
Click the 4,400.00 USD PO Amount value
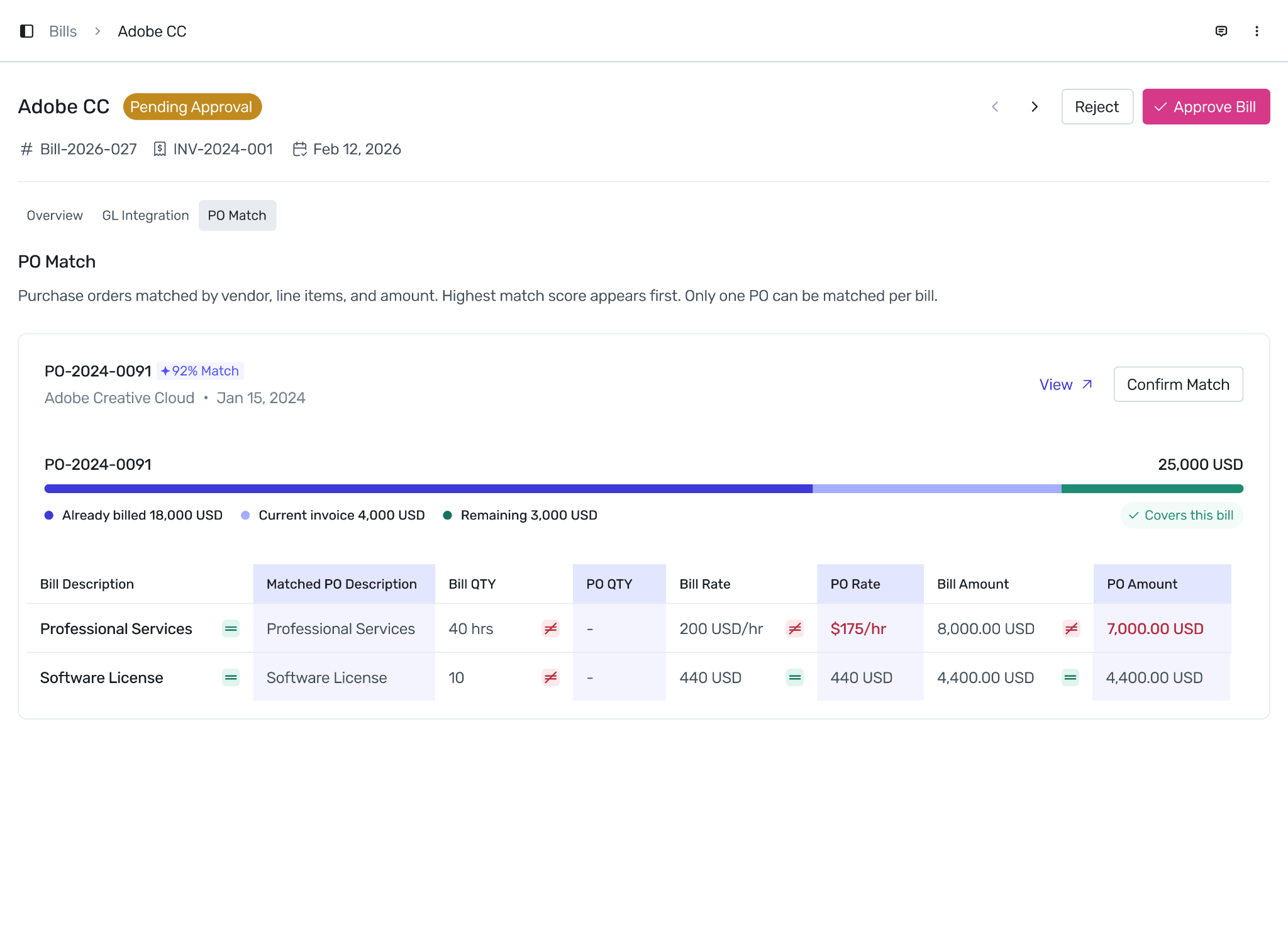click(x=1154, y=677)
